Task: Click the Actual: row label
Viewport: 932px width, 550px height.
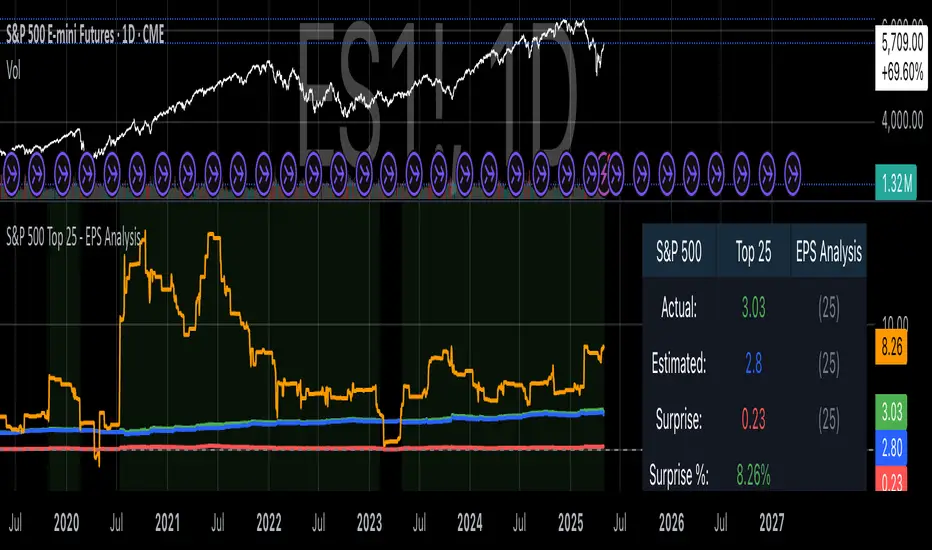Action: [x=679, y=307]
